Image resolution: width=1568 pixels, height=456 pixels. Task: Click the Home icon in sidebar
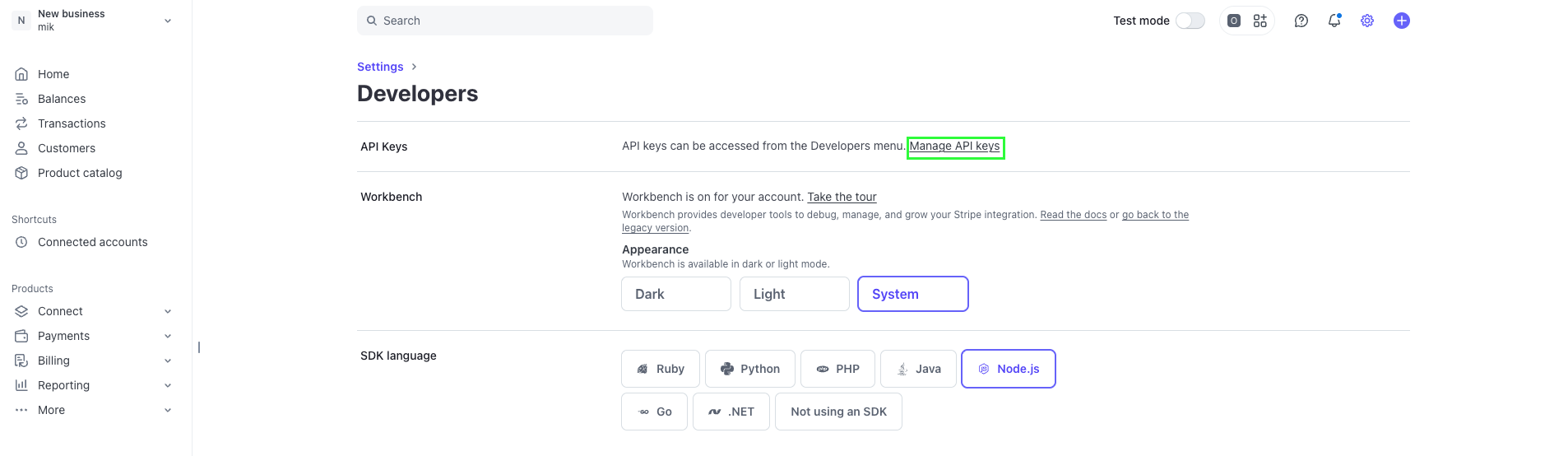click(21, 74)
